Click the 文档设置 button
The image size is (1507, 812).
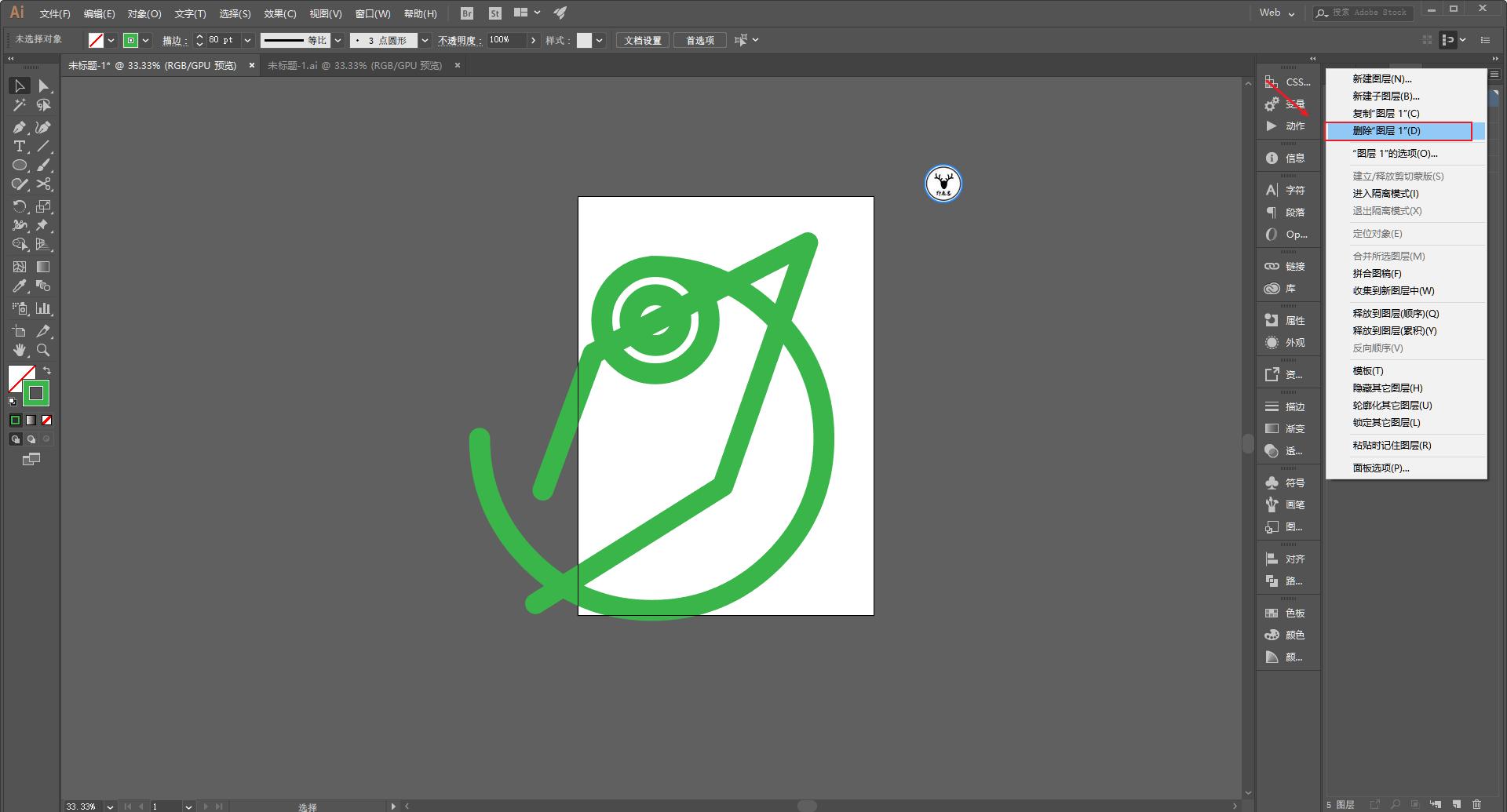tap(642, 40)
